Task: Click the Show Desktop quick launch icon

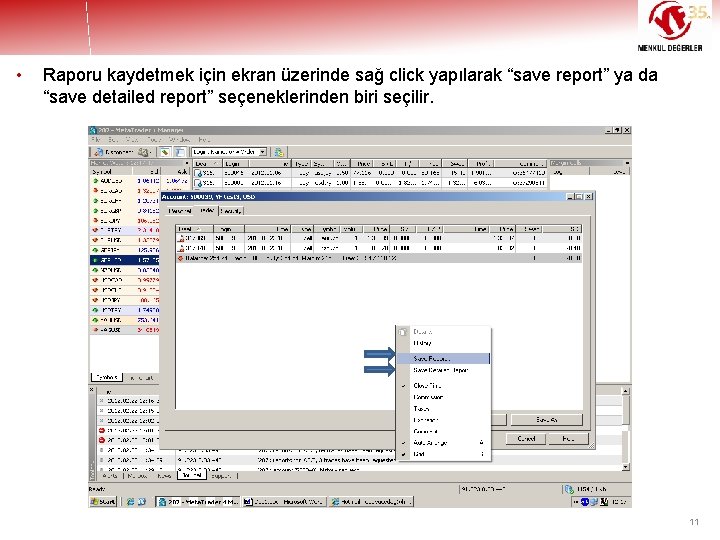Action: [x=142, y=502]
